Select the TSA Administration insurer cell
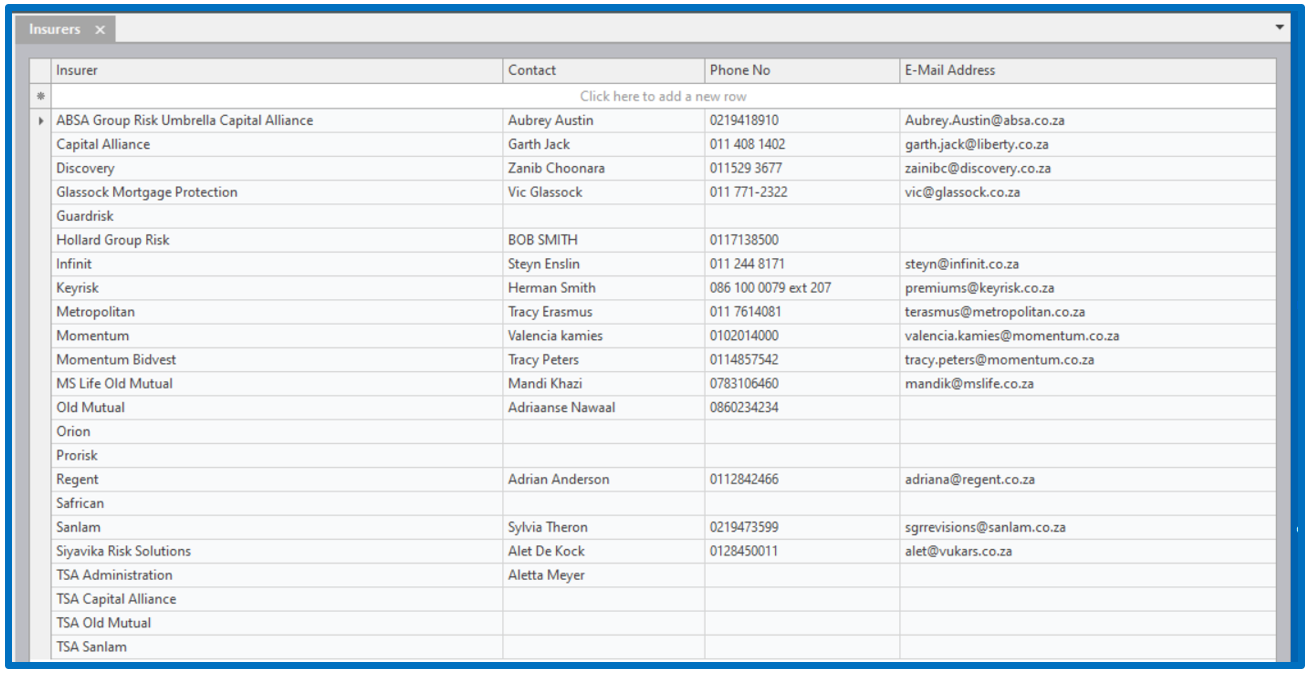 277,576
